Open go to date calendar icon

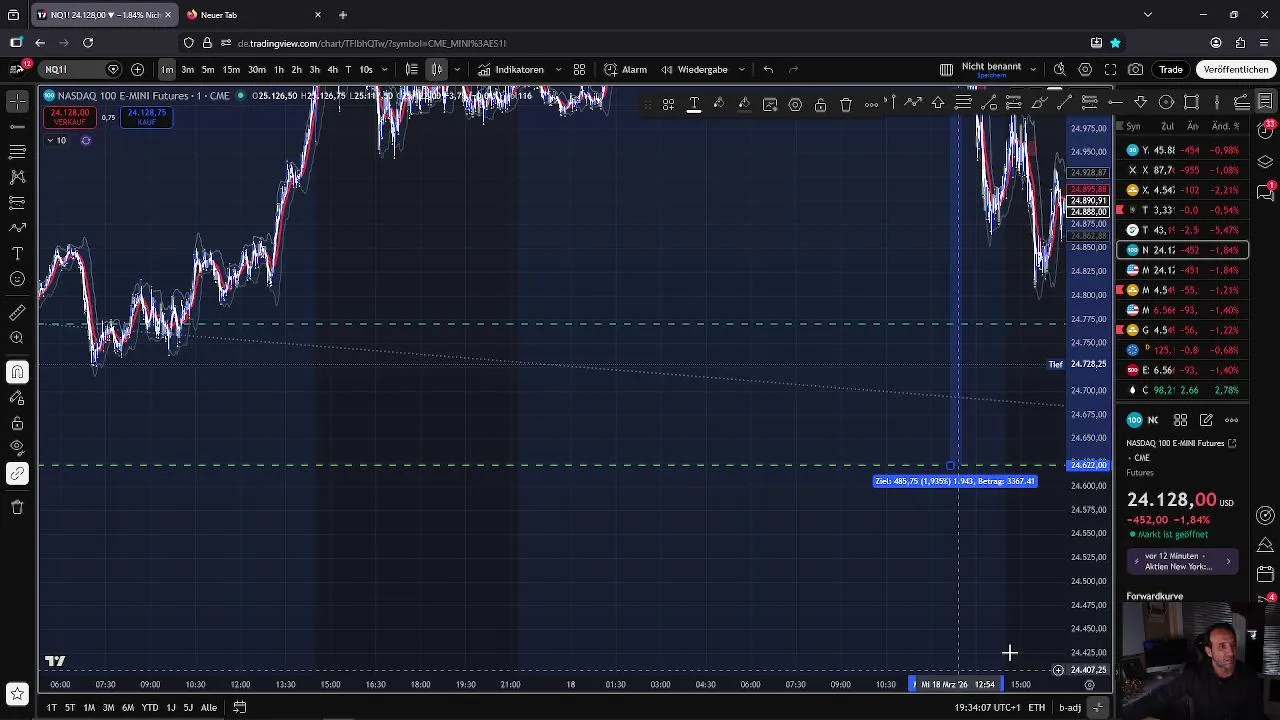click(x=240, y=707)
